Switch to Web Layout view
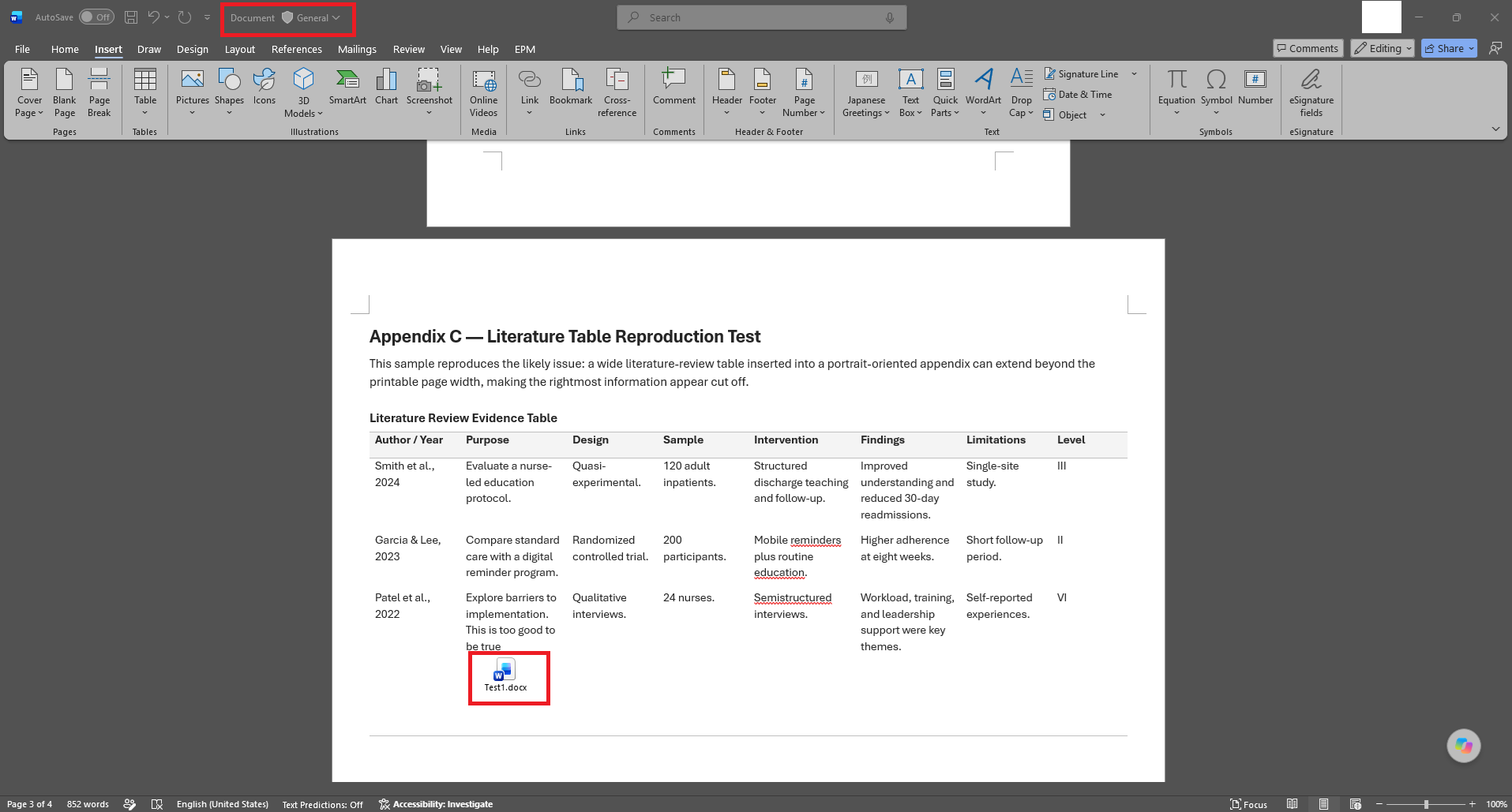Image resolution: width=1512 pixels, height=812 pixels. tap(1356, 804)
